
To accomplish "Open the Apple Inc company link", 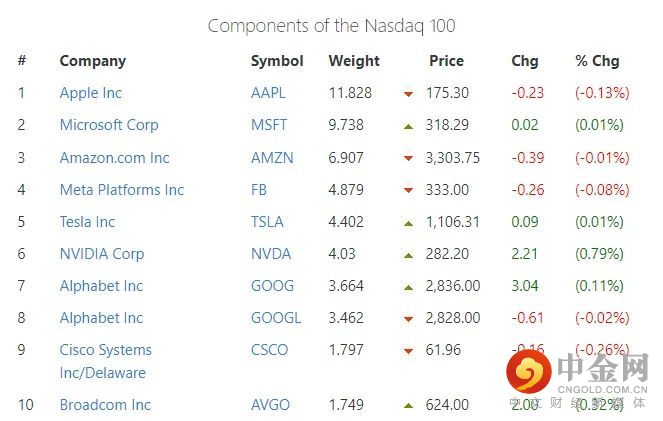I will [91, 93].
